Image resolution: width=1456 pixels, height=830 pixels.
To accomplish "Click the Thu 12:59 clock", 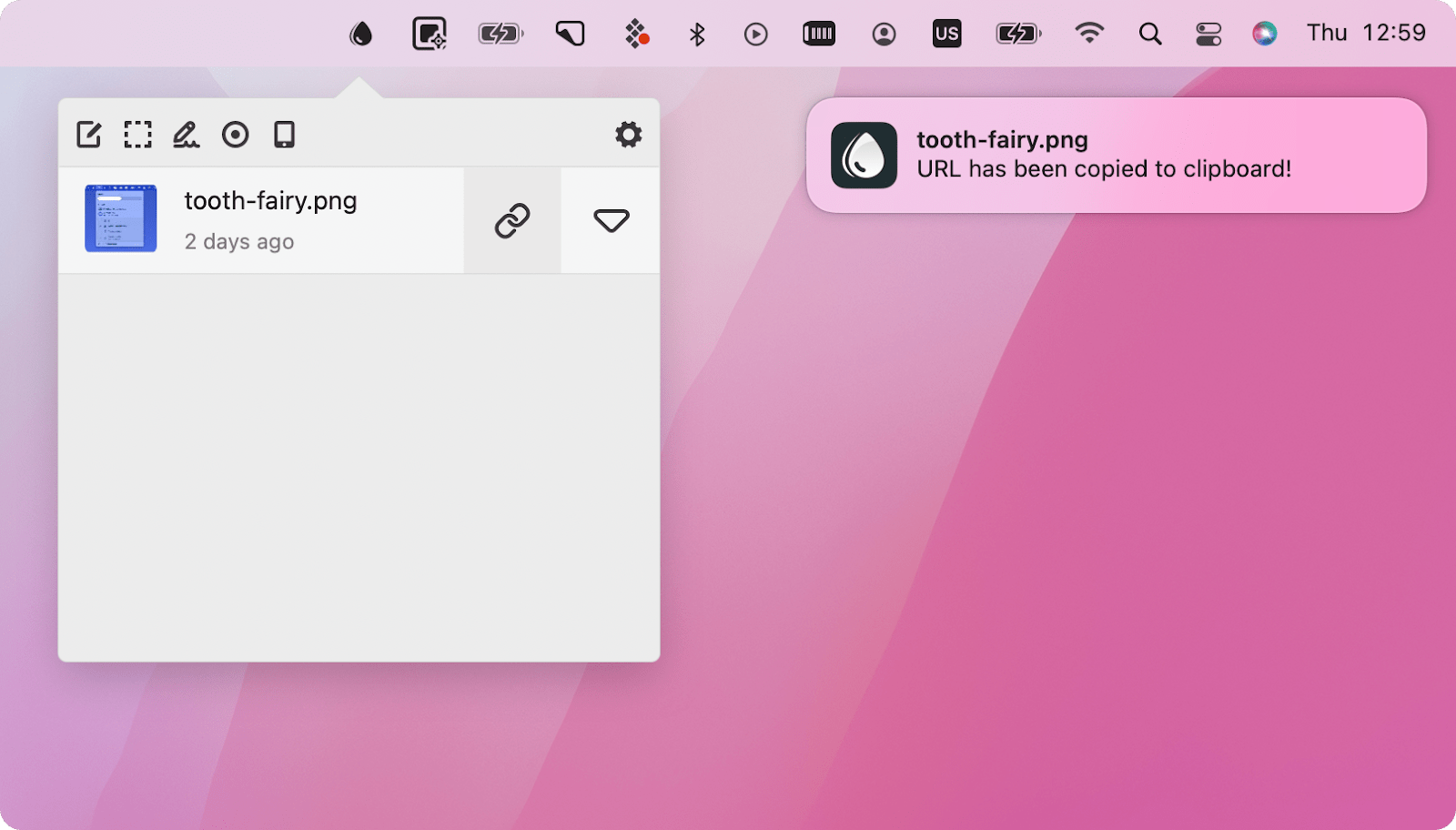I will point(1366,33).
